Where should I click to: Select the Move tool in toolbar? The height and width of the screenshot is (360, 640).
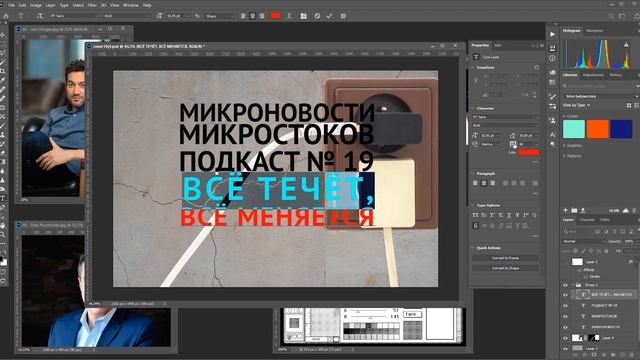3,36
